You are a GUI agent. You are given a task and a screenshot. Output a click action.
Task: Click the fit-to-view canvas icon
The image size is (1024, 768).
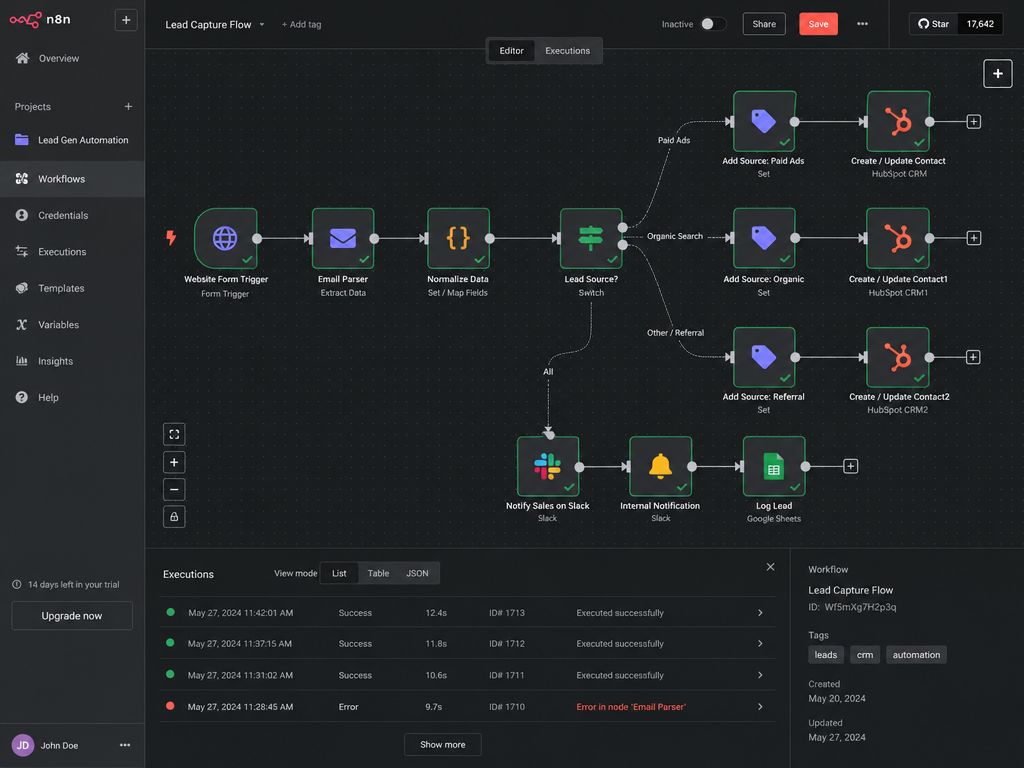point(174,434)
